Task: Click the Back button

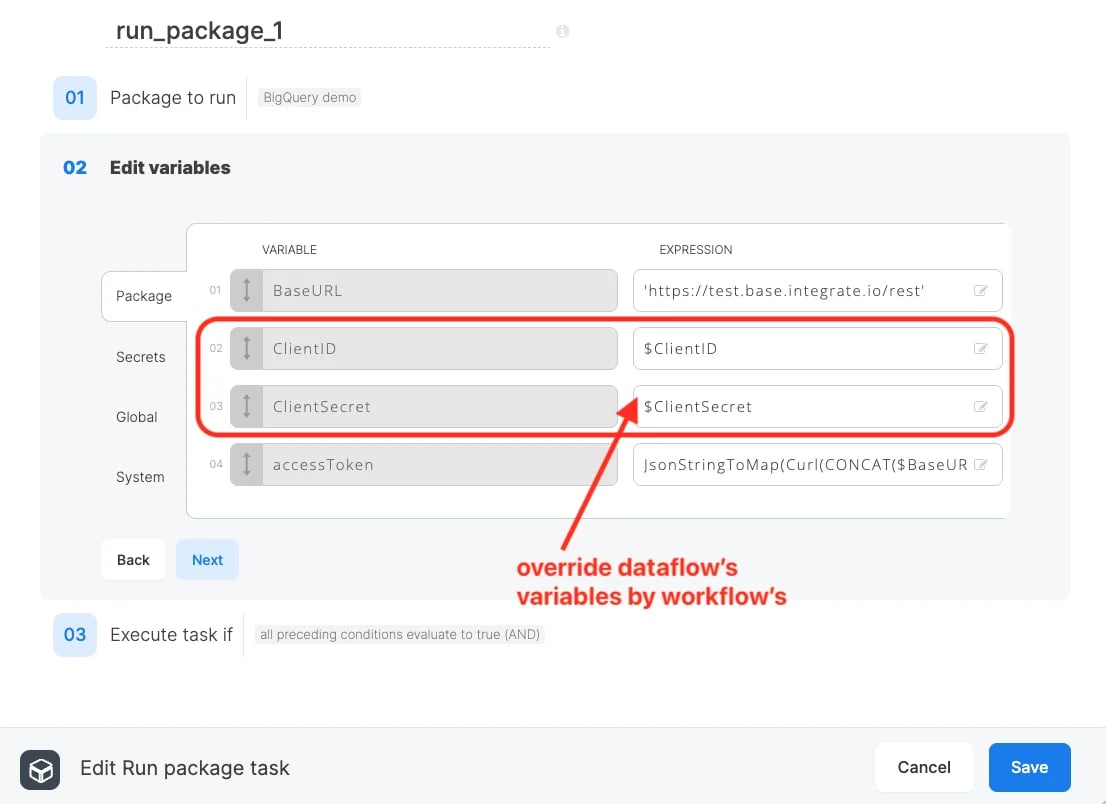Action: point(133,560)
